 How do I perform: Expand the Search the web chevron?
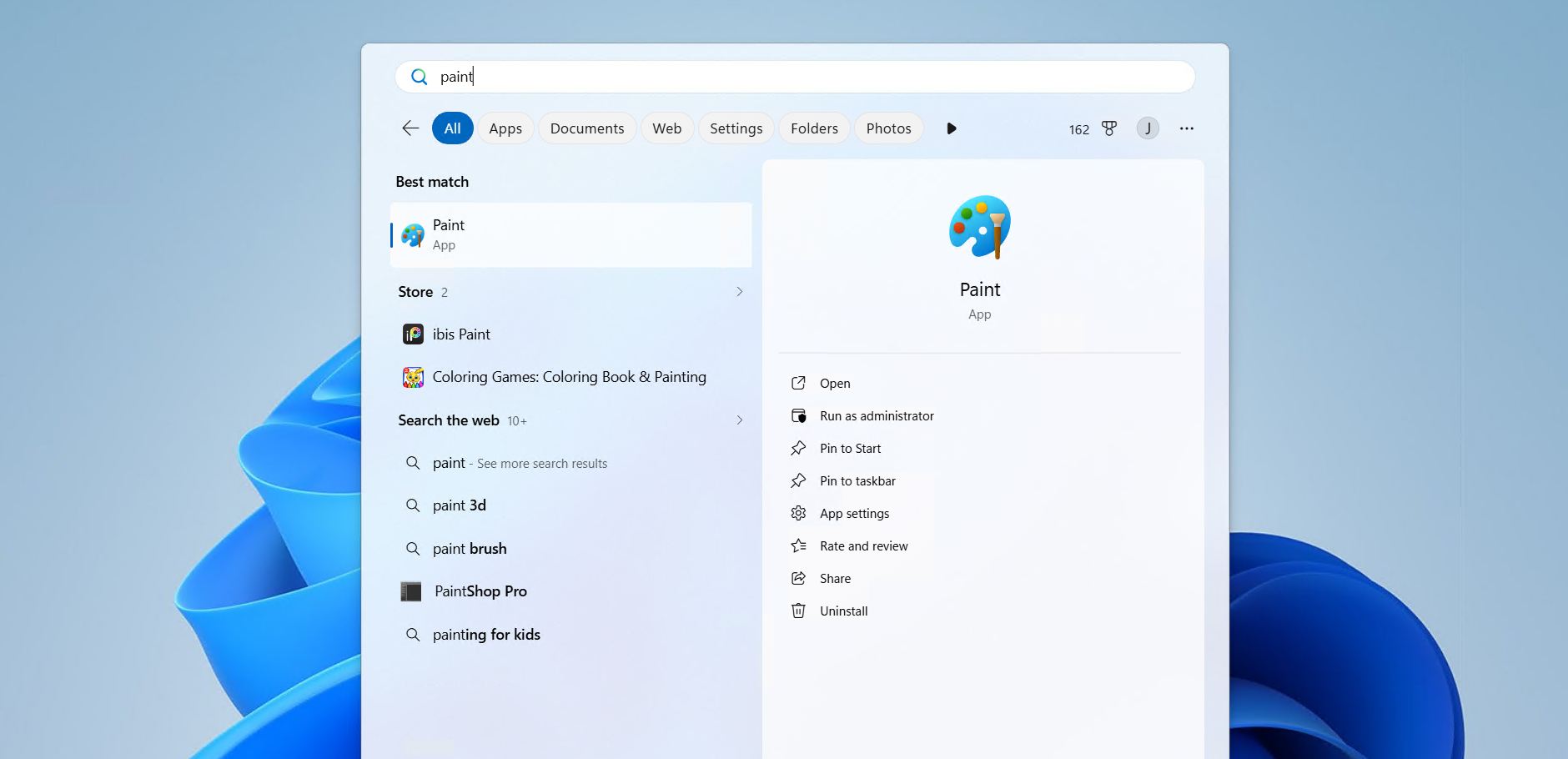click(740, 420)
